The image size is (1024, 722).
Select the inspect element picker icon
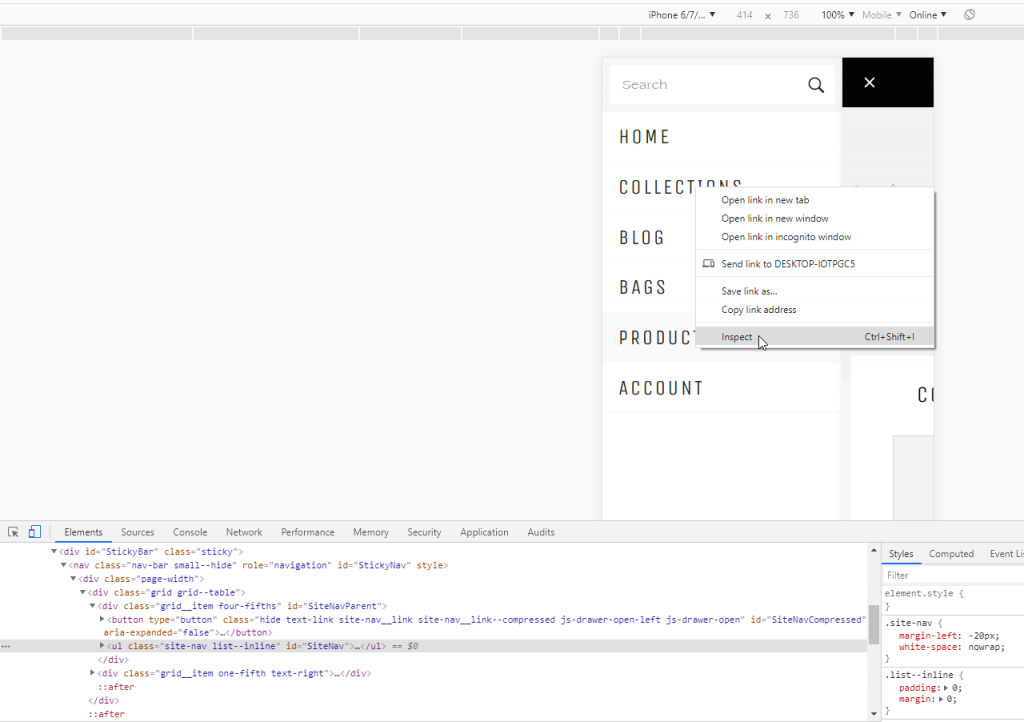[x=12, y=531]
